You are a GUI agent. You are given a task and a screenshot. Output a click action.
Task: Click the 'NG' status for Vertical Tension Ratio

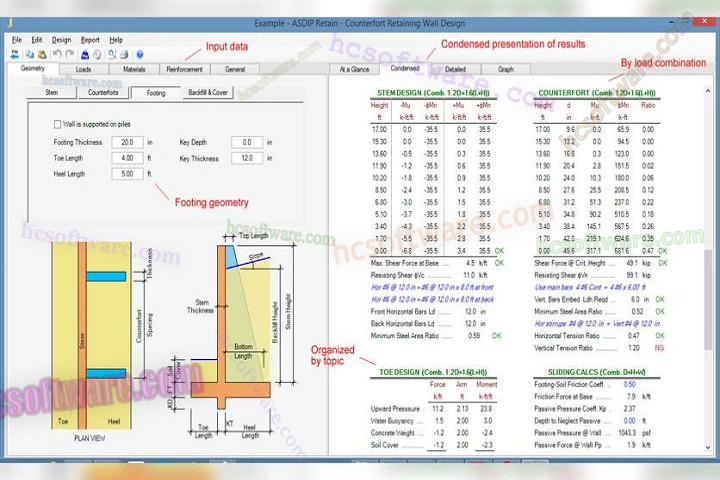pyautogui.click(x=659, y=348)
